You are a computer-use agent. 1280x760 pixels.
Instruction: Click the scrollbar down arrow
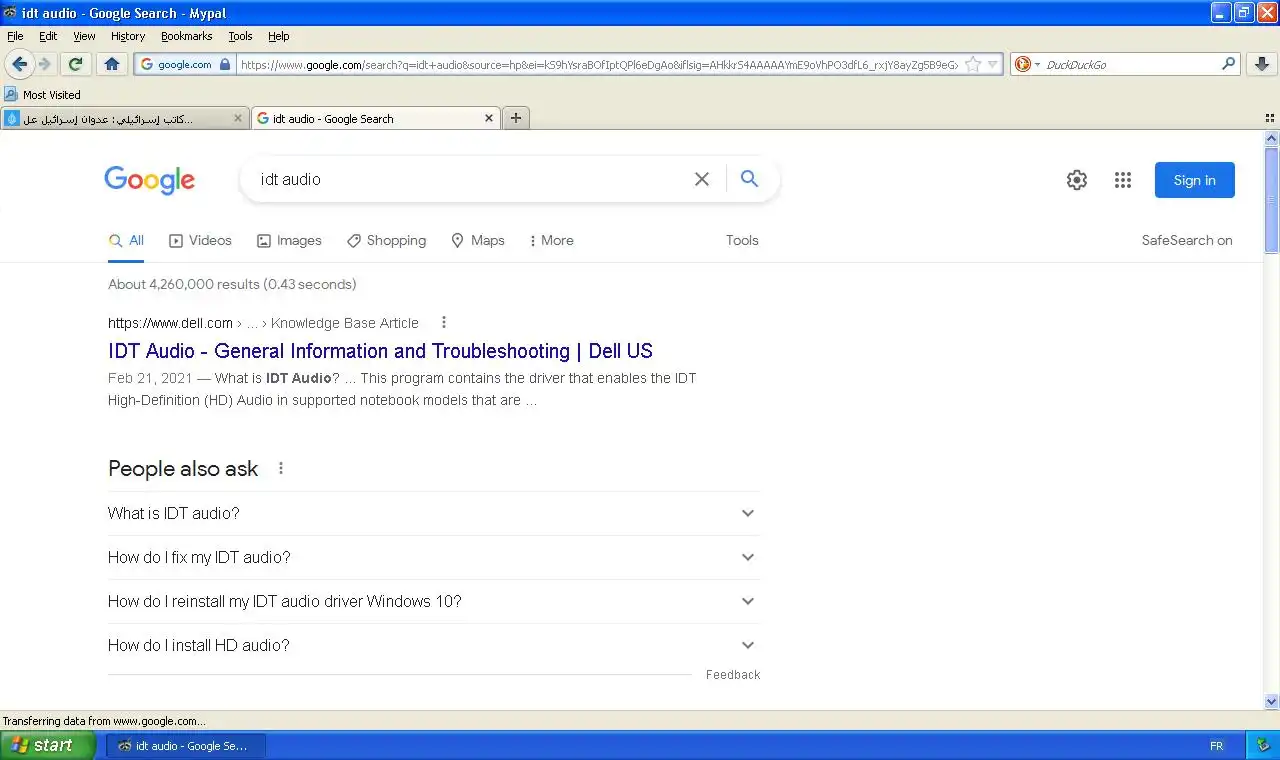(x=1271, y=702)
